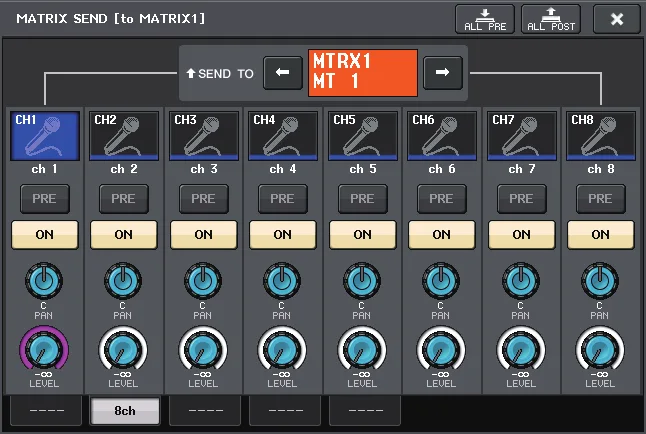Turn off the ON button for ch 8
This screenshot has width=646, height=434.
click(601, 235)
